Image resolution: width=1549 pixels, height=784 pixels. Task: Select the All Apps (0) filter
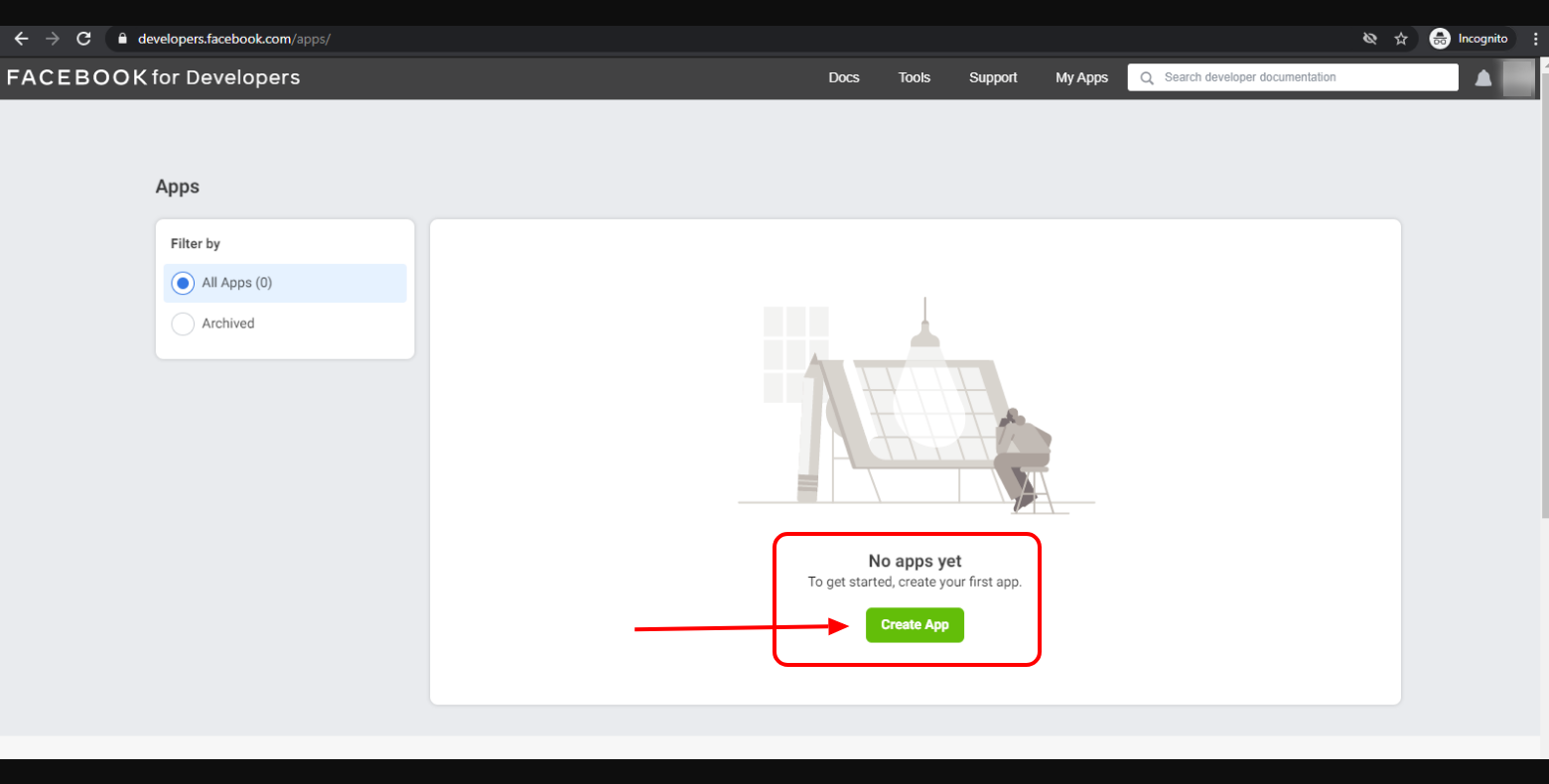coord(285,283)
